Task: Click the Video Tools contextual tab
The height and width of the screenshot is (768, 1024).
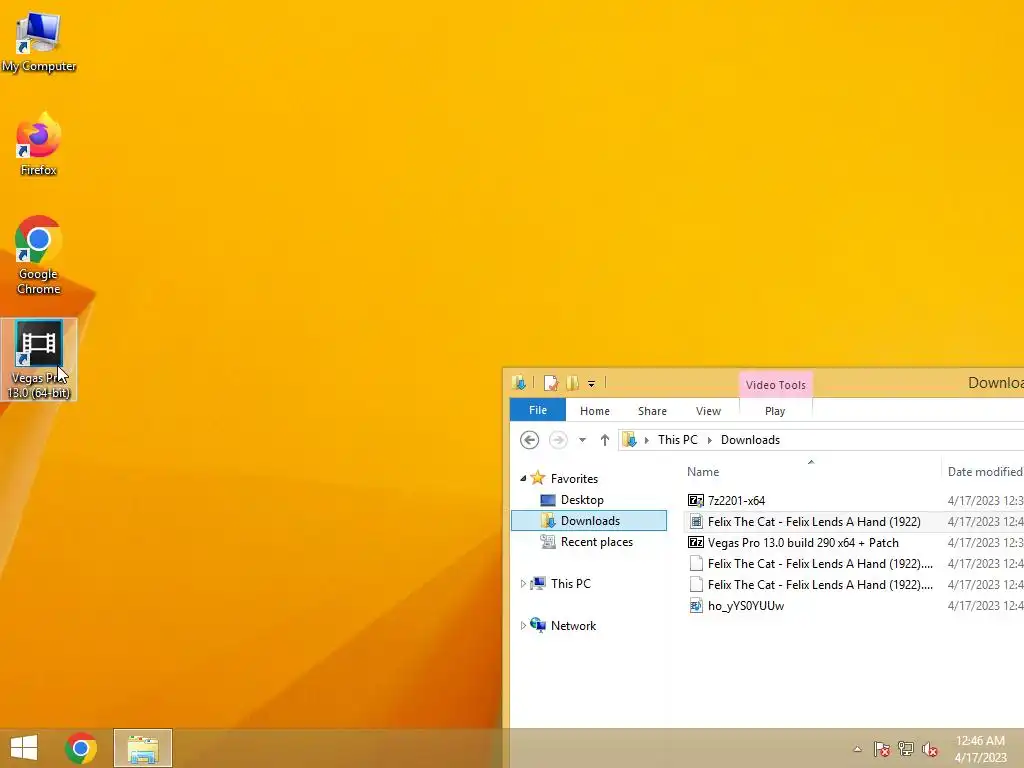Action: click(776, 385)
